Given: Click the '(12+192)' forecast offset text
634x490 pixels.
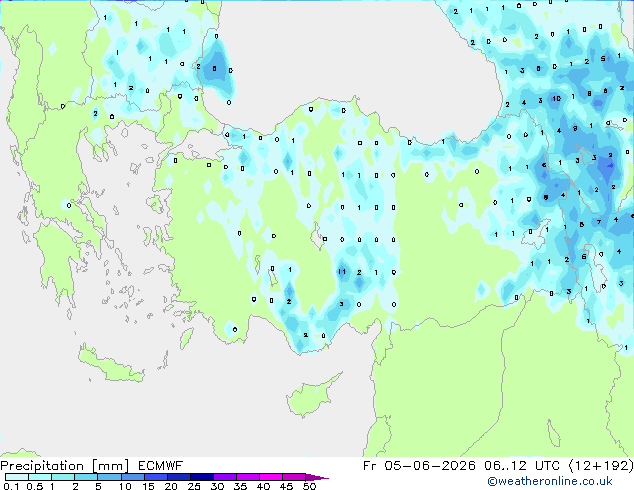Looking at the screenshot, I should click(x=601, y=466).
